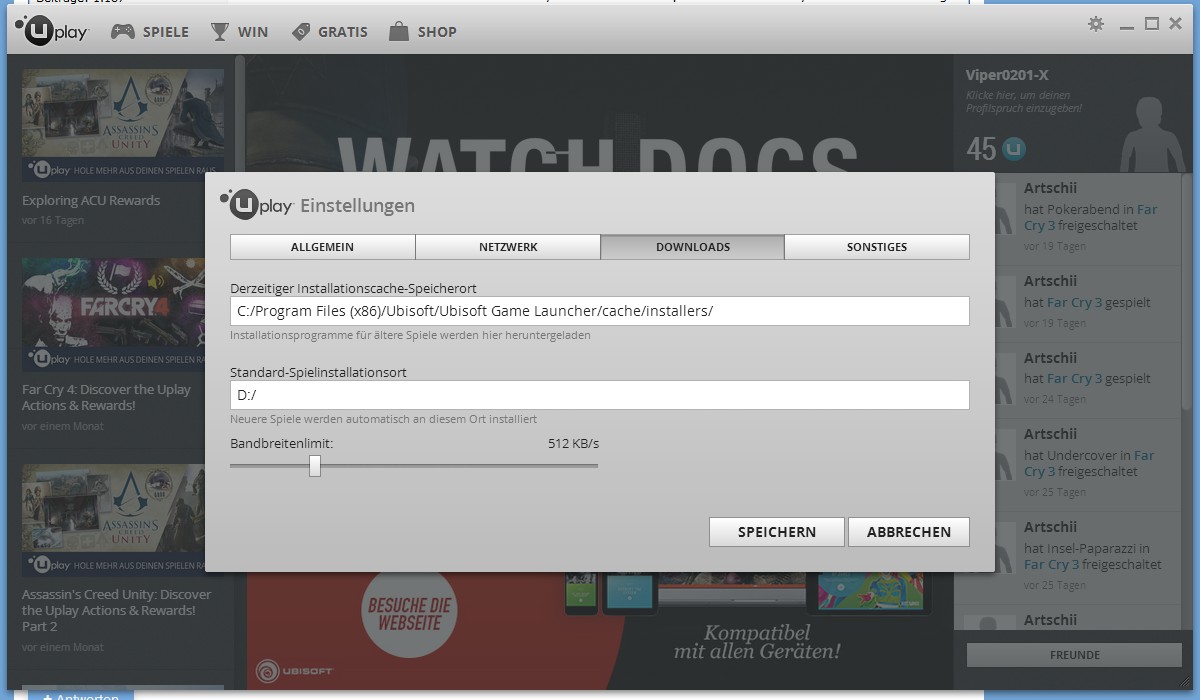Image resolution: width=1200 pixels, height=700 pixels.
Task: Click the ABBRECHEN button
Action: (909, 532)
